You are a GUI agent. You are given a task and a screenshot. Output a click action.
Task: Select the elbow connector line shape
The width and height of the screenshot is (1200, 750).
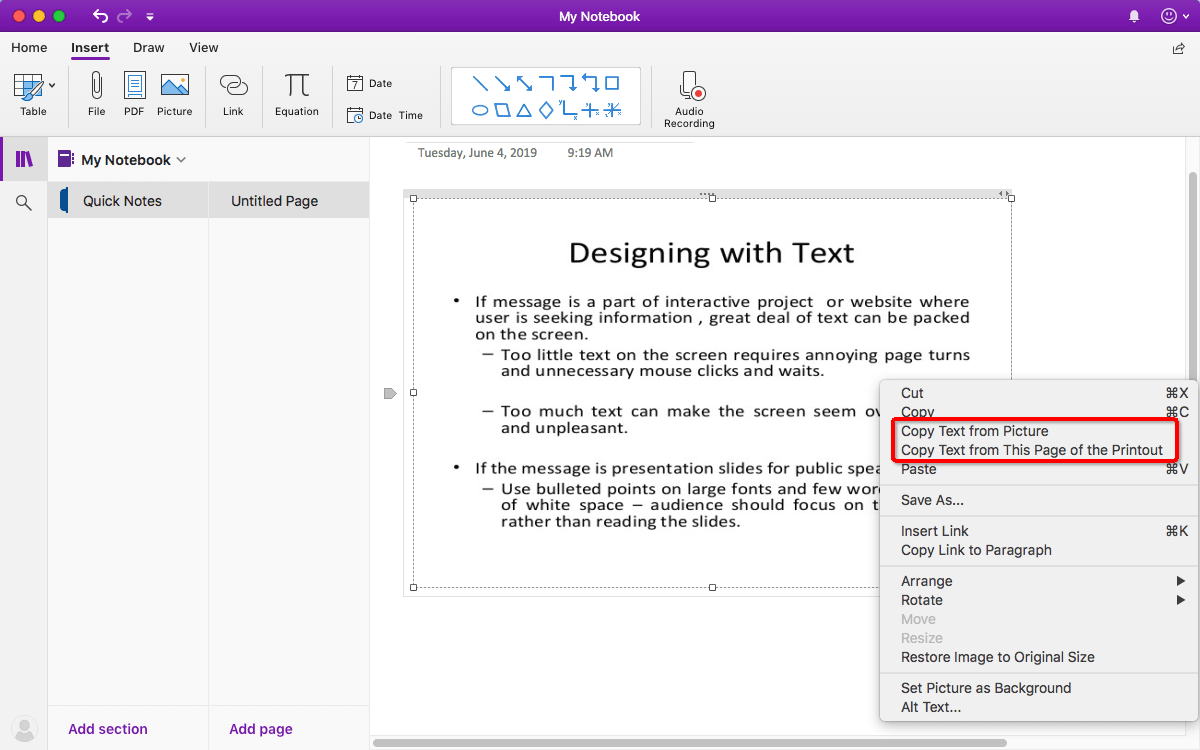[546, 83]
